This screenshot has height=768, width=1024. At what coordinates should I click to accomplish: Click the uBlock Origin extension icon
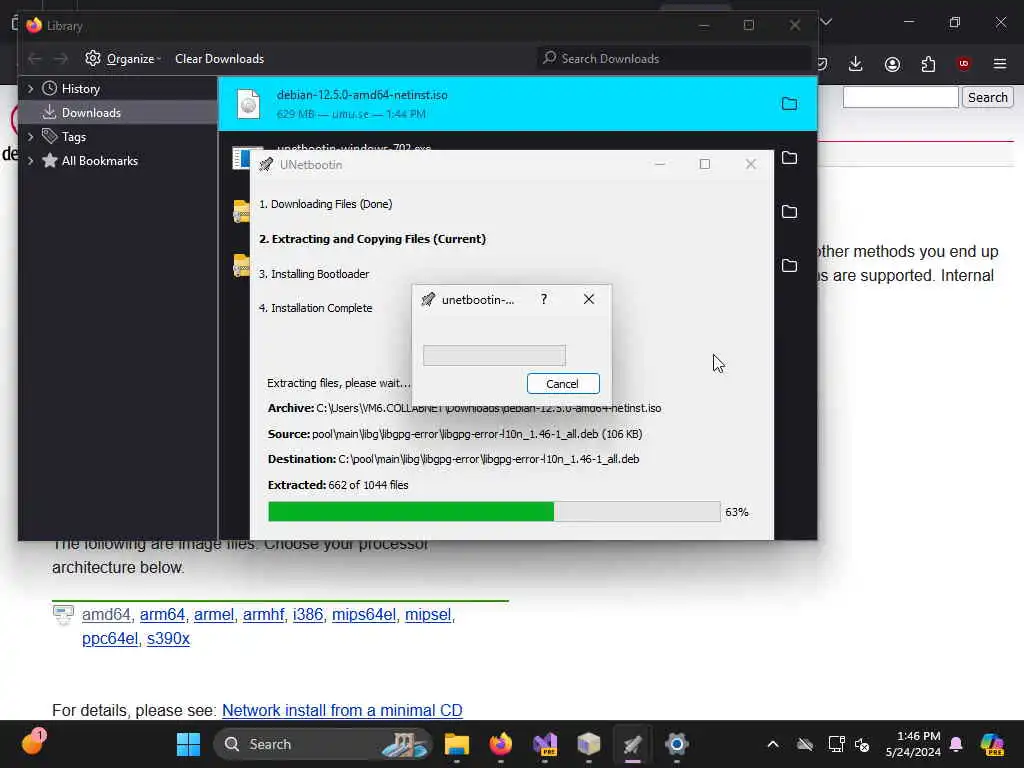pyautogui.click(x=964, y=64)
